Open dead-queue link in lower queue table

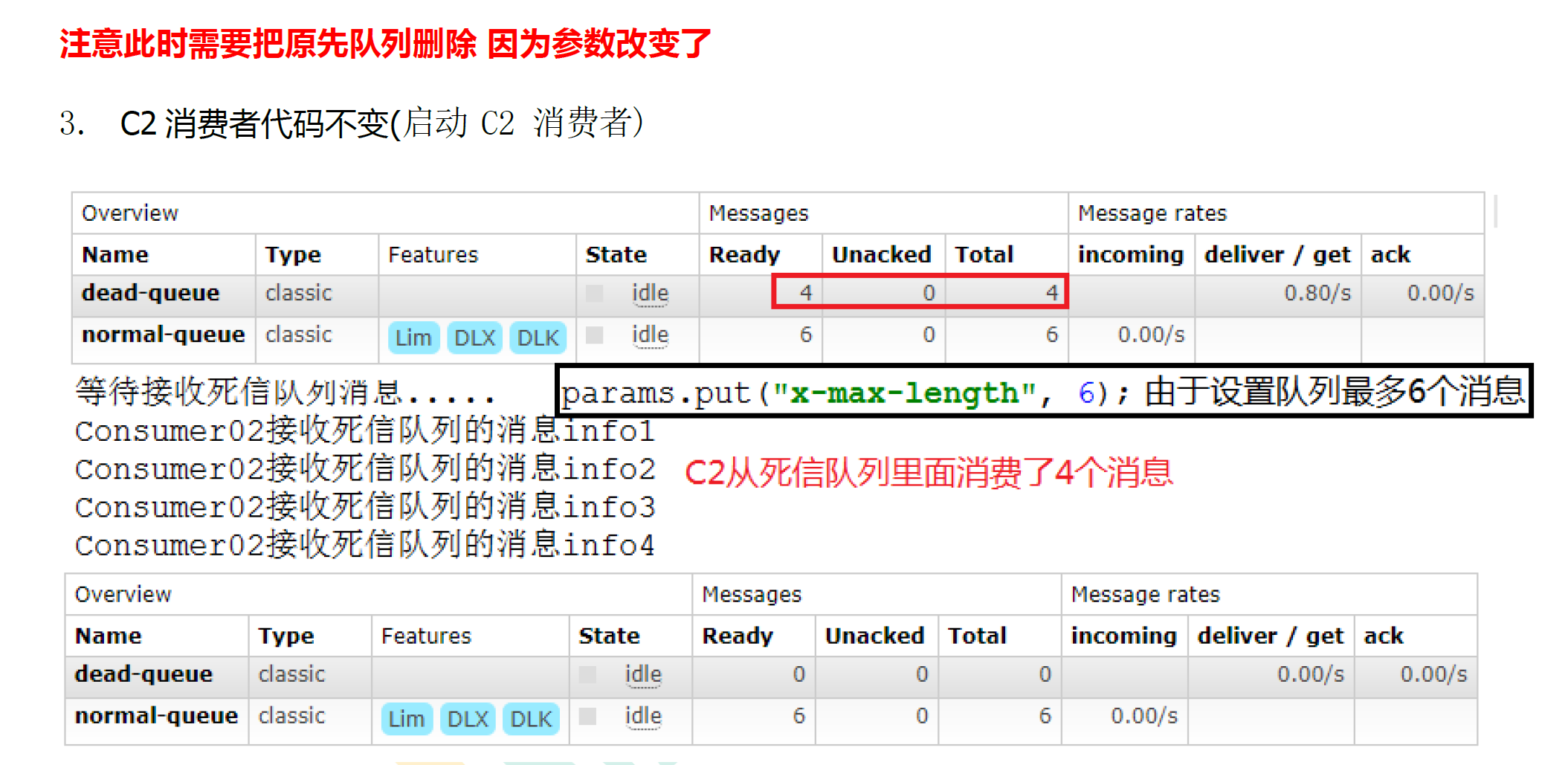tap(144, 674)
